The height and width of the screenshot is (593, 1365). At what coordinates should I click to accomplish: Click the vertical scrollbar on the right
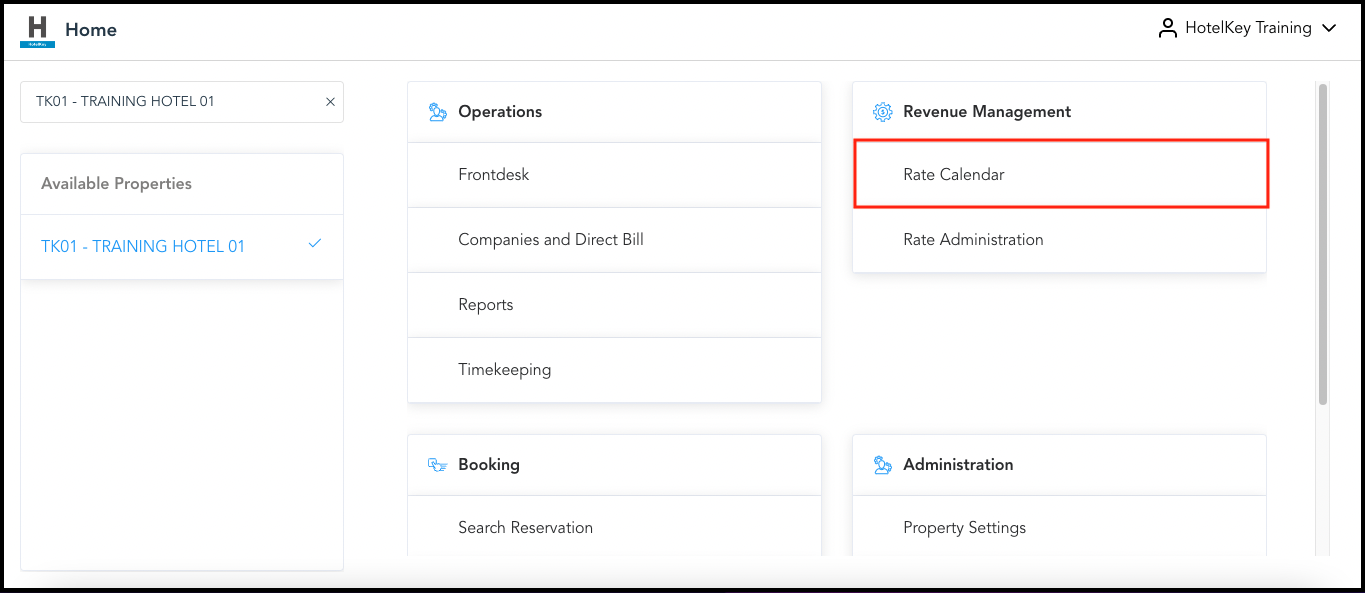click(x=1323, y=245)
